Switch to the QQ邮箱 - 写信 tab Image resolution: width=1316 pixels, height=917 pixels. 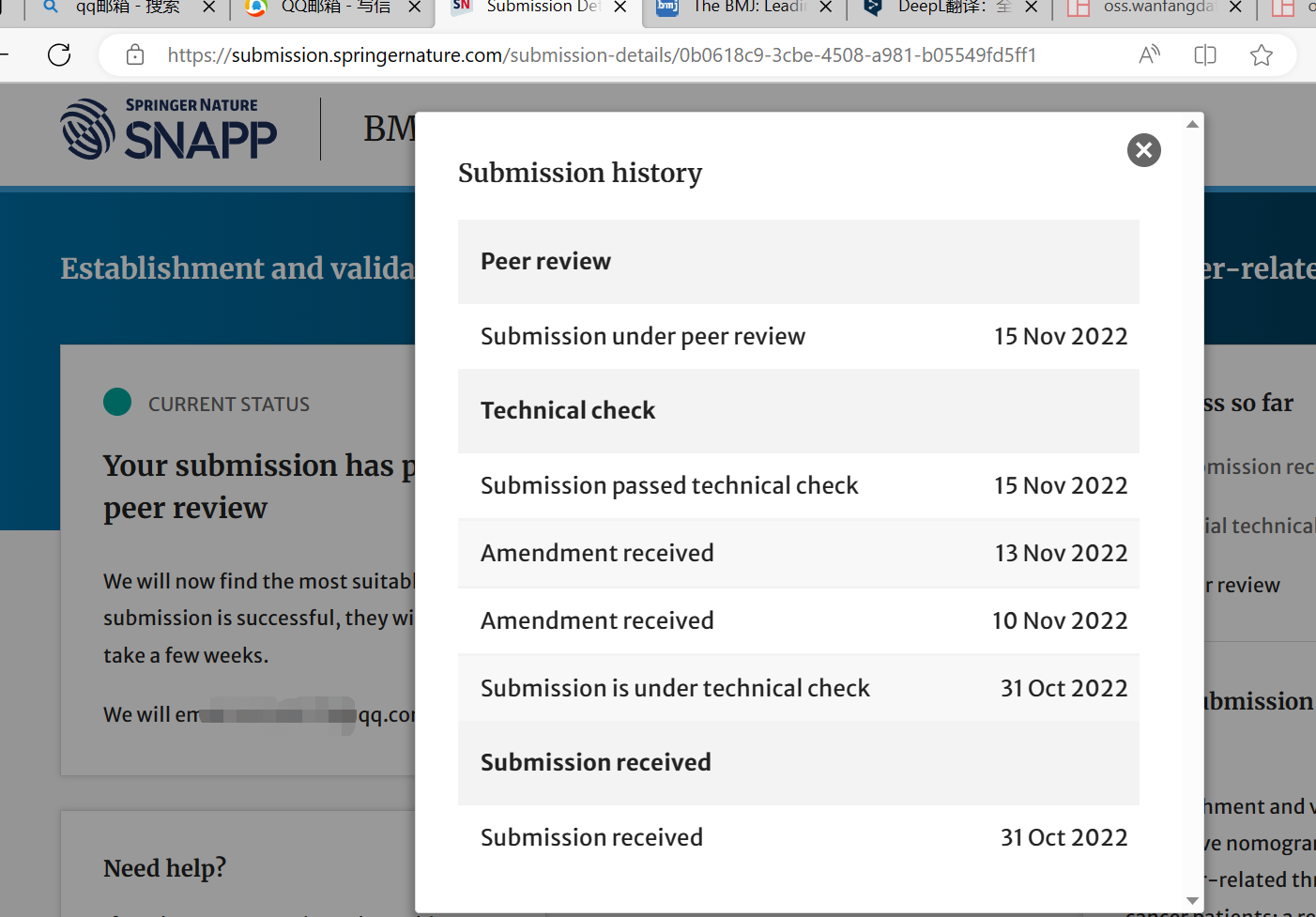pos(335,8)
